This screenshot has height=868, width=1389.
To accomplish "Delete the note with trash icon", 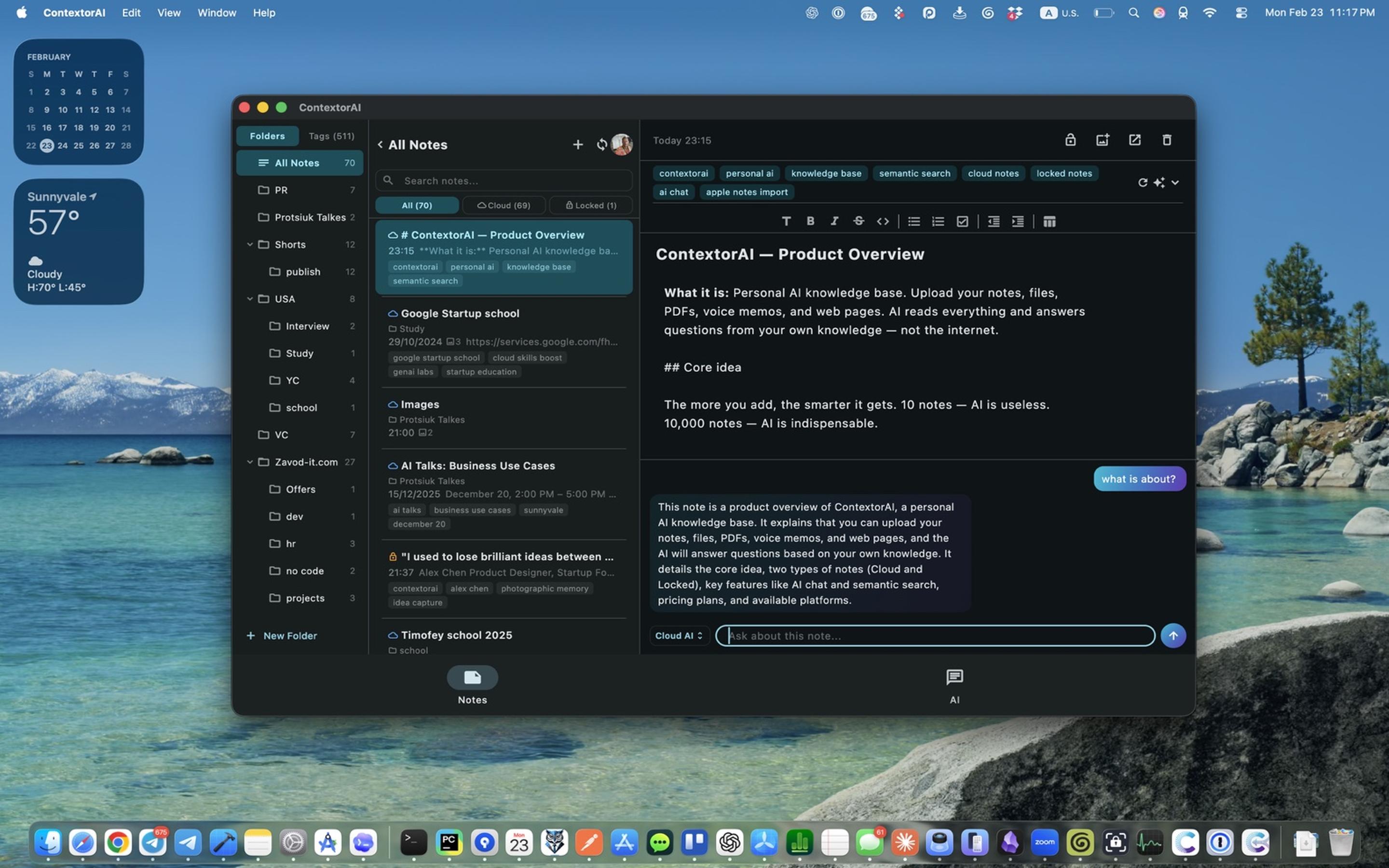I will [1166, 139].
